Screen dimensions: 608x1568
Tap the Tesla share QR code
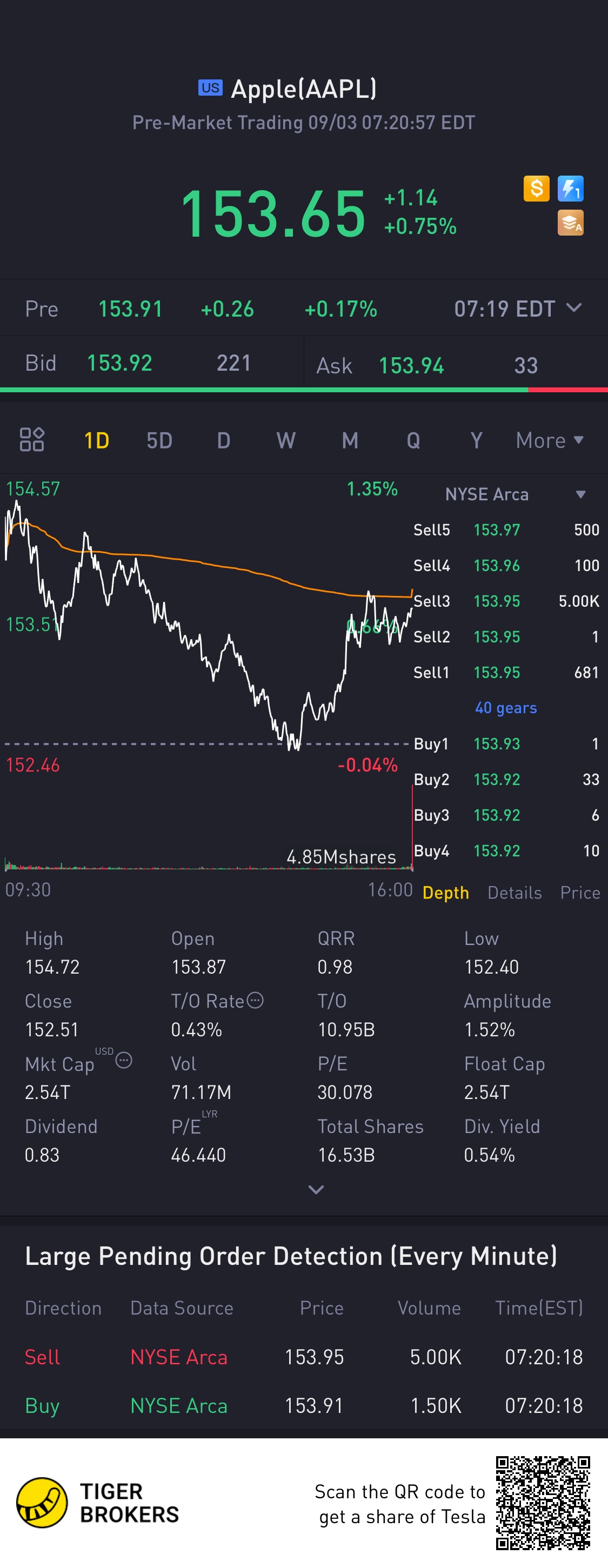tap(543, 1503)
